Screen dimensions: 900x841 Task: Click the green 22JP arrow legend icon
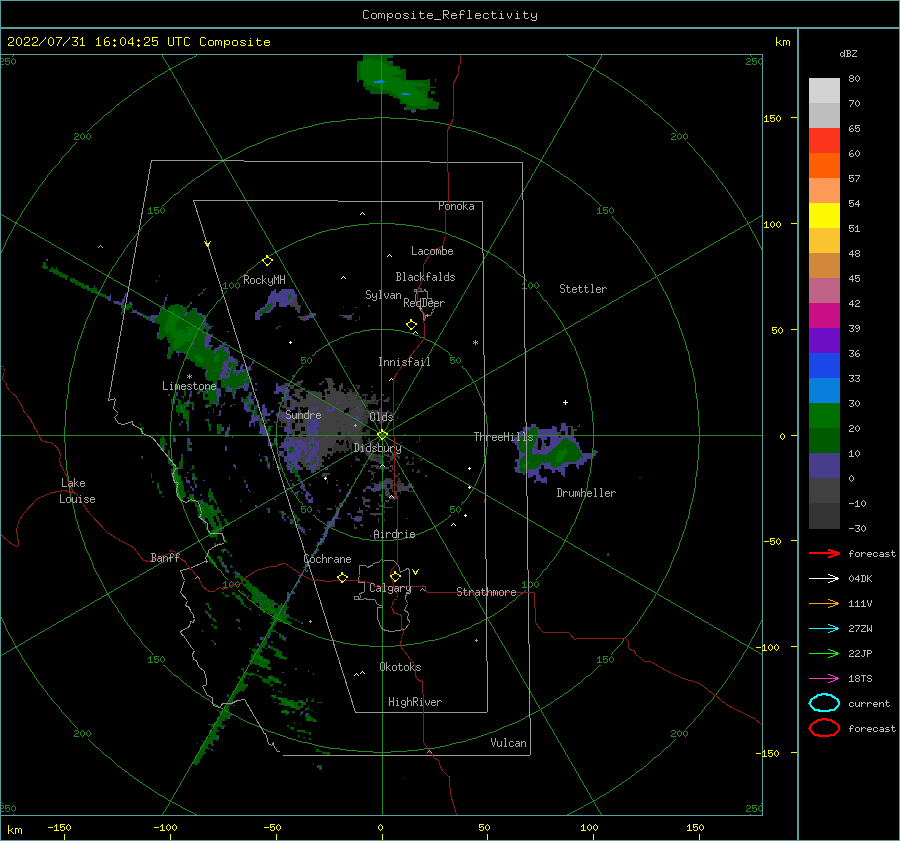point(824,653)
